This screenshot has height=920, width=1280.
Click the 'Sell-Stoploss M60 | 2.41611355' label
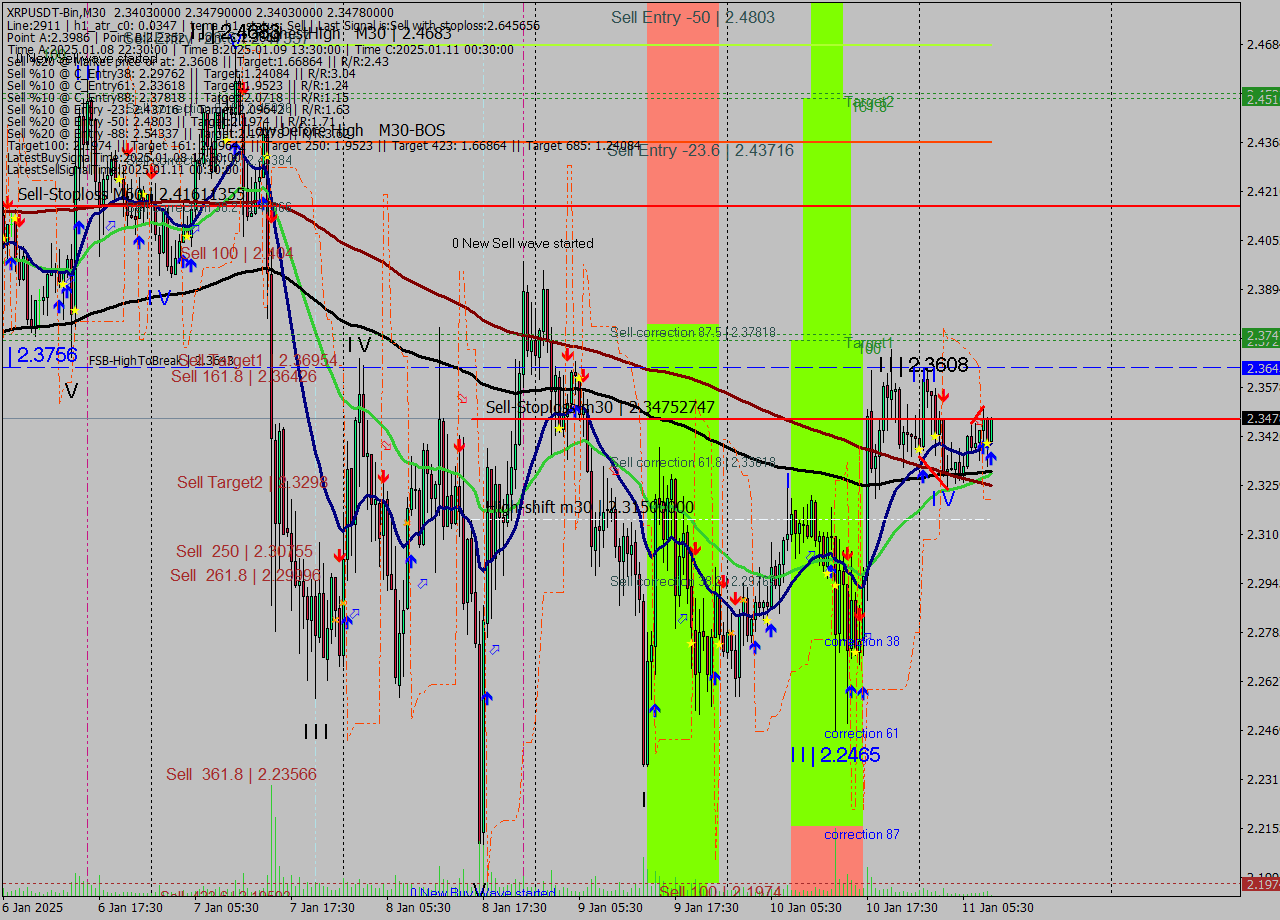point(130,194)
